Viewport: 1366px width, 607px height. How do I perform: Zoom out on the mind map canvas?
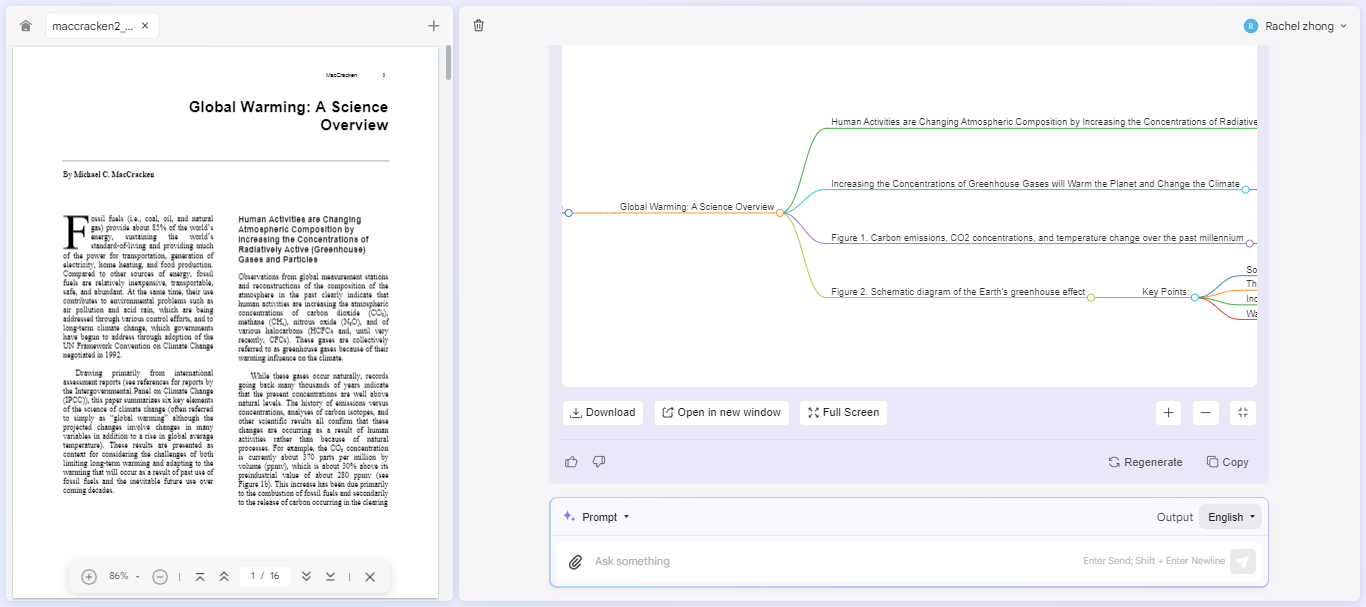pyautogui.click(x=1205, y=412)
